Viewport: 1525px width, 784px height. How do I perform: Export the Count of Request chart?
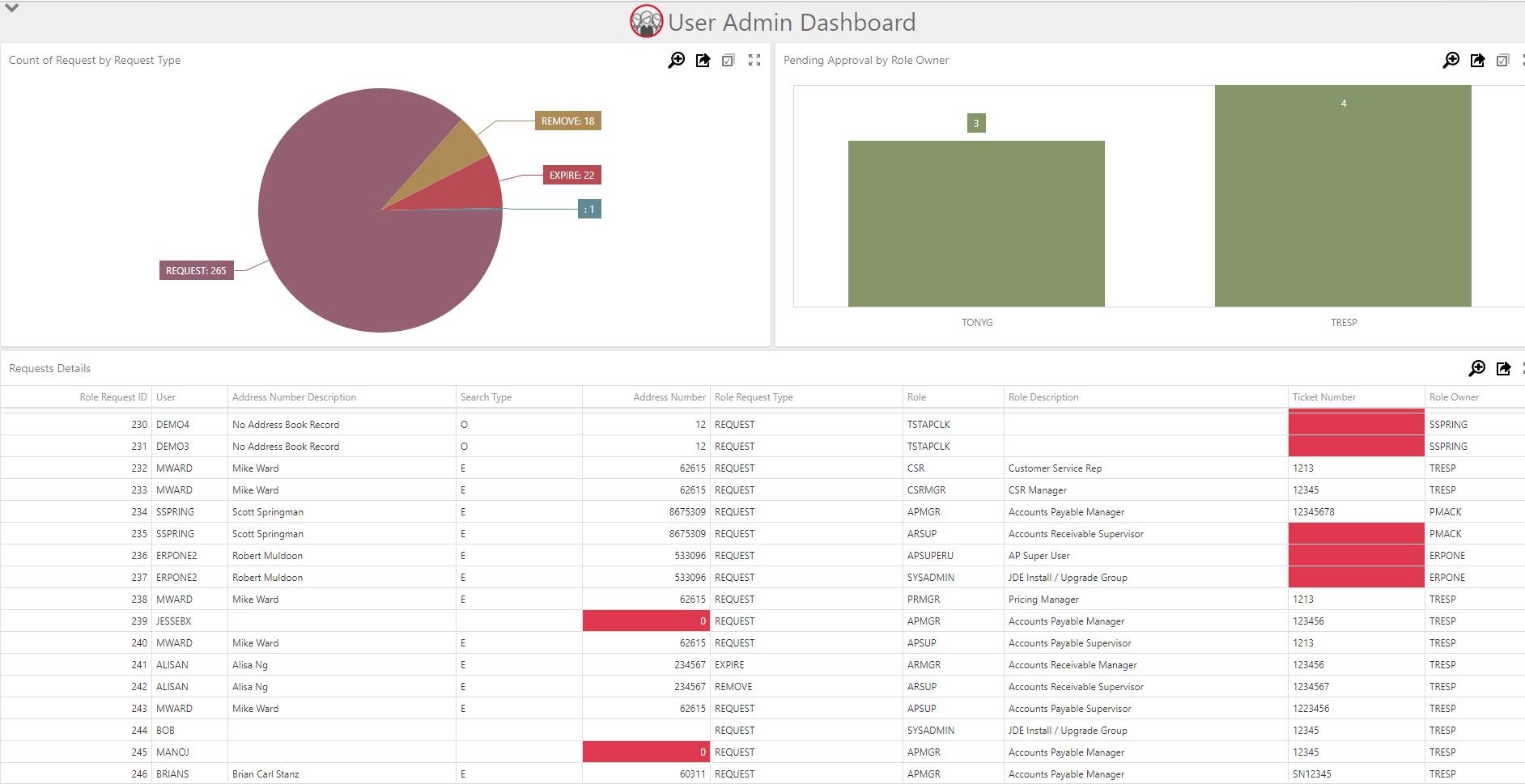click(703, 60)
